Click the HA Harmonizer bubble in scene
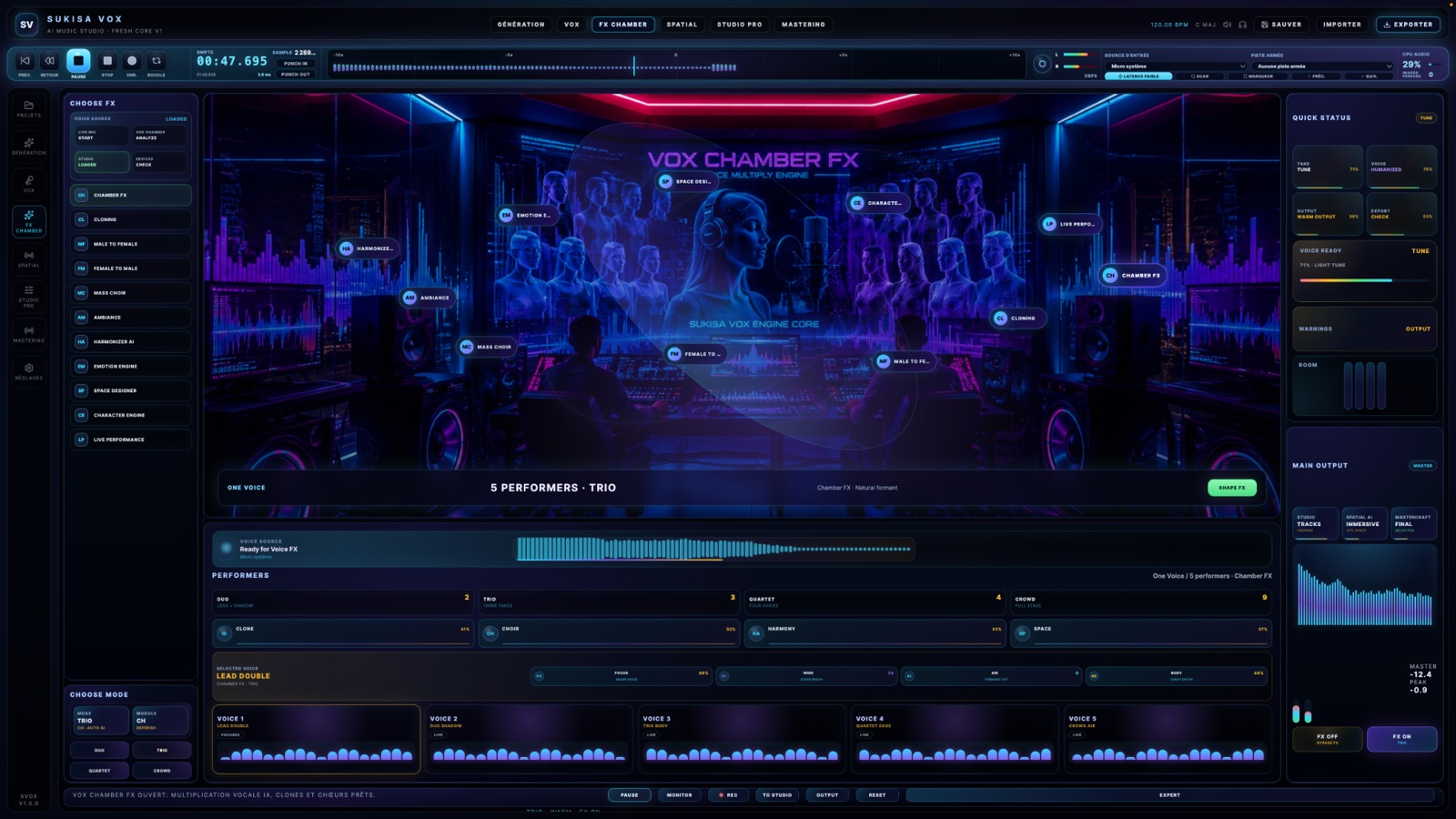1456x819 pixels. click(368, 248)
